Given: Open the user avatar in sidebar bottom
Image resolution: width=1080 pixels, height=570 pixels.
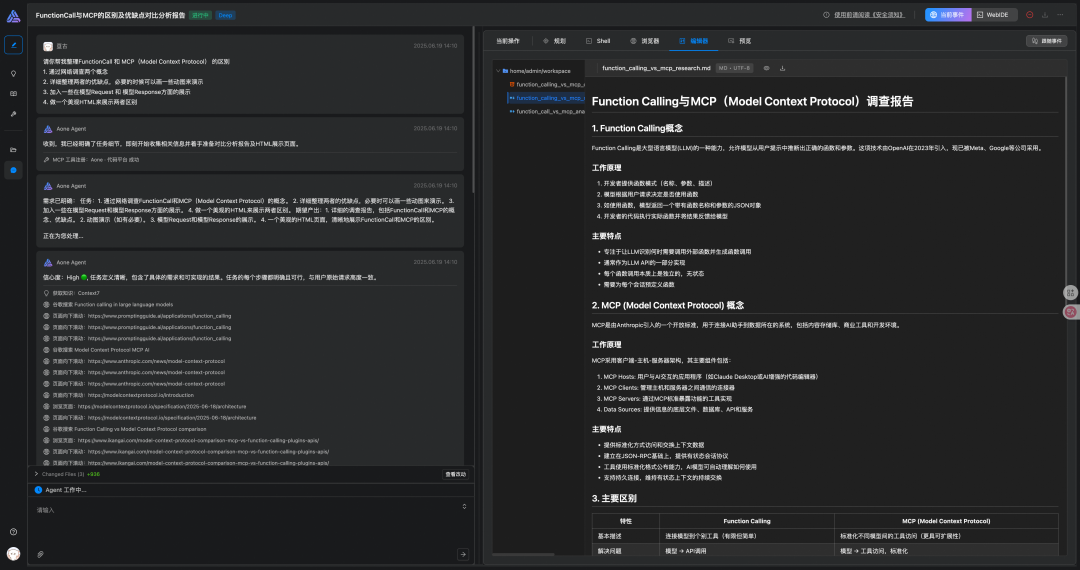Looking at the screenshot, I should pyautogui.click(x=13, y=553).
